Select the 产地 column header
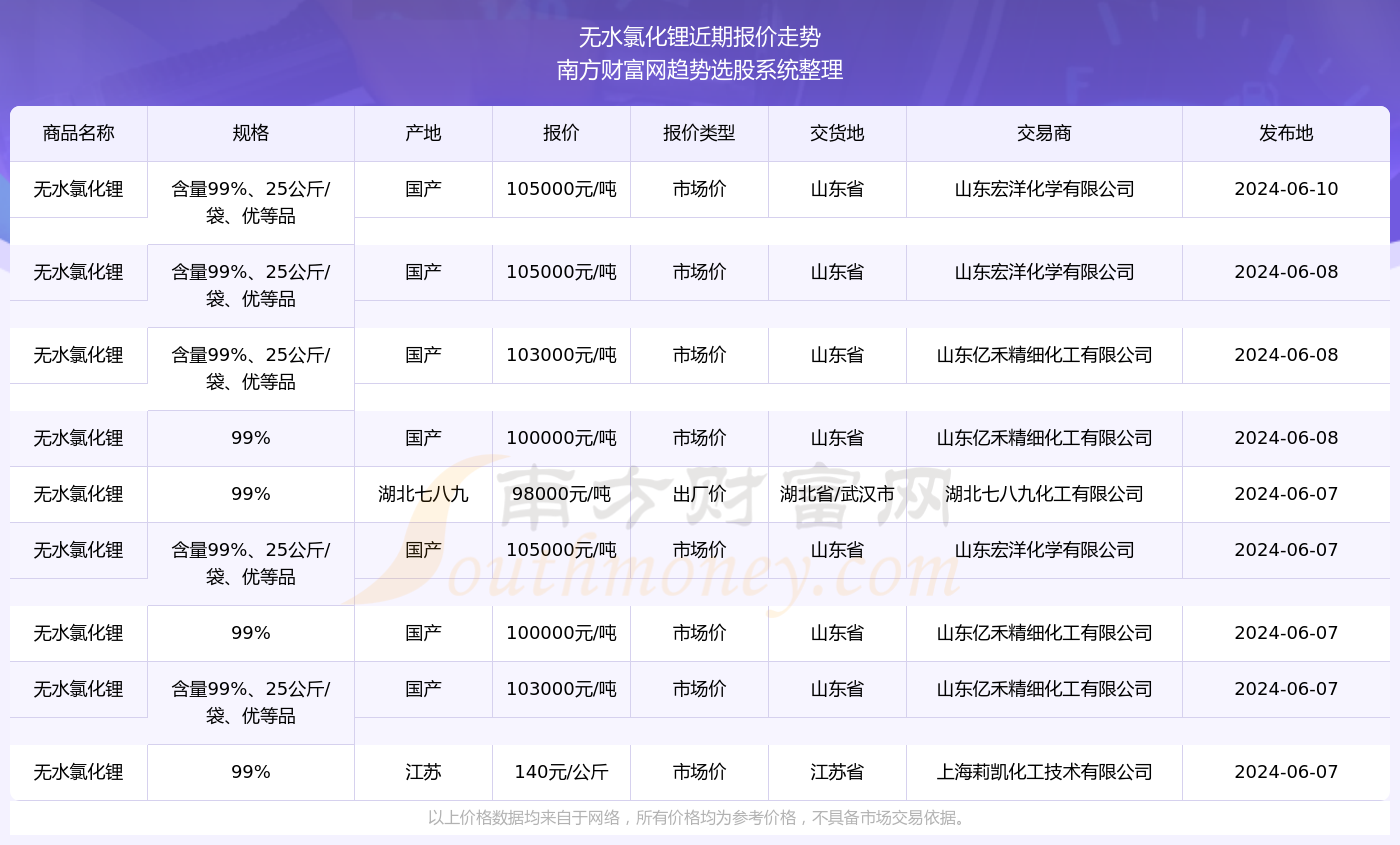The width and height of the screenshot is (1400, 845). [x=423, y=134]
